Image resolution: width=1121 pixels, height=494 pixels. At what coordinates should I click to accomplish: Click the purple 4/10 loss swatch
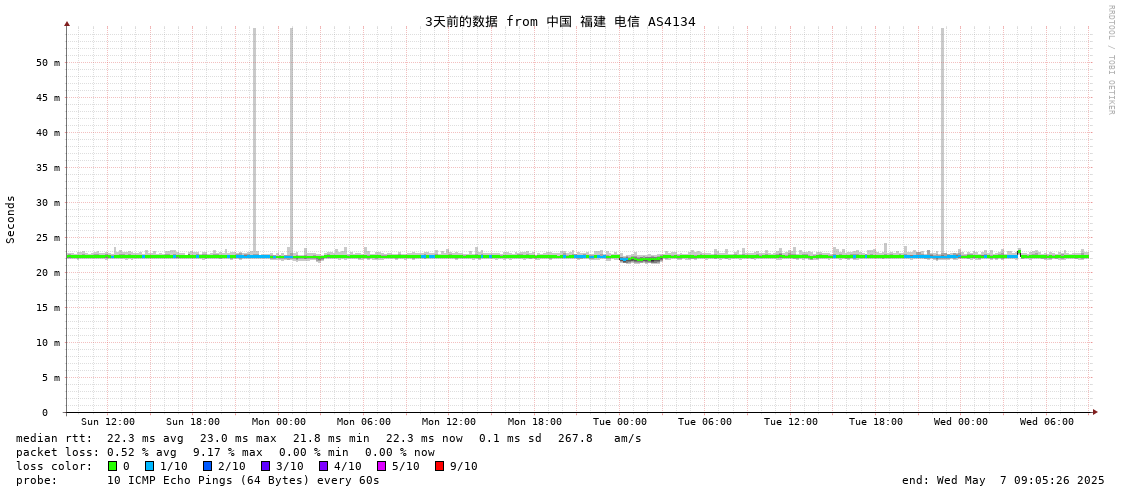323,466
